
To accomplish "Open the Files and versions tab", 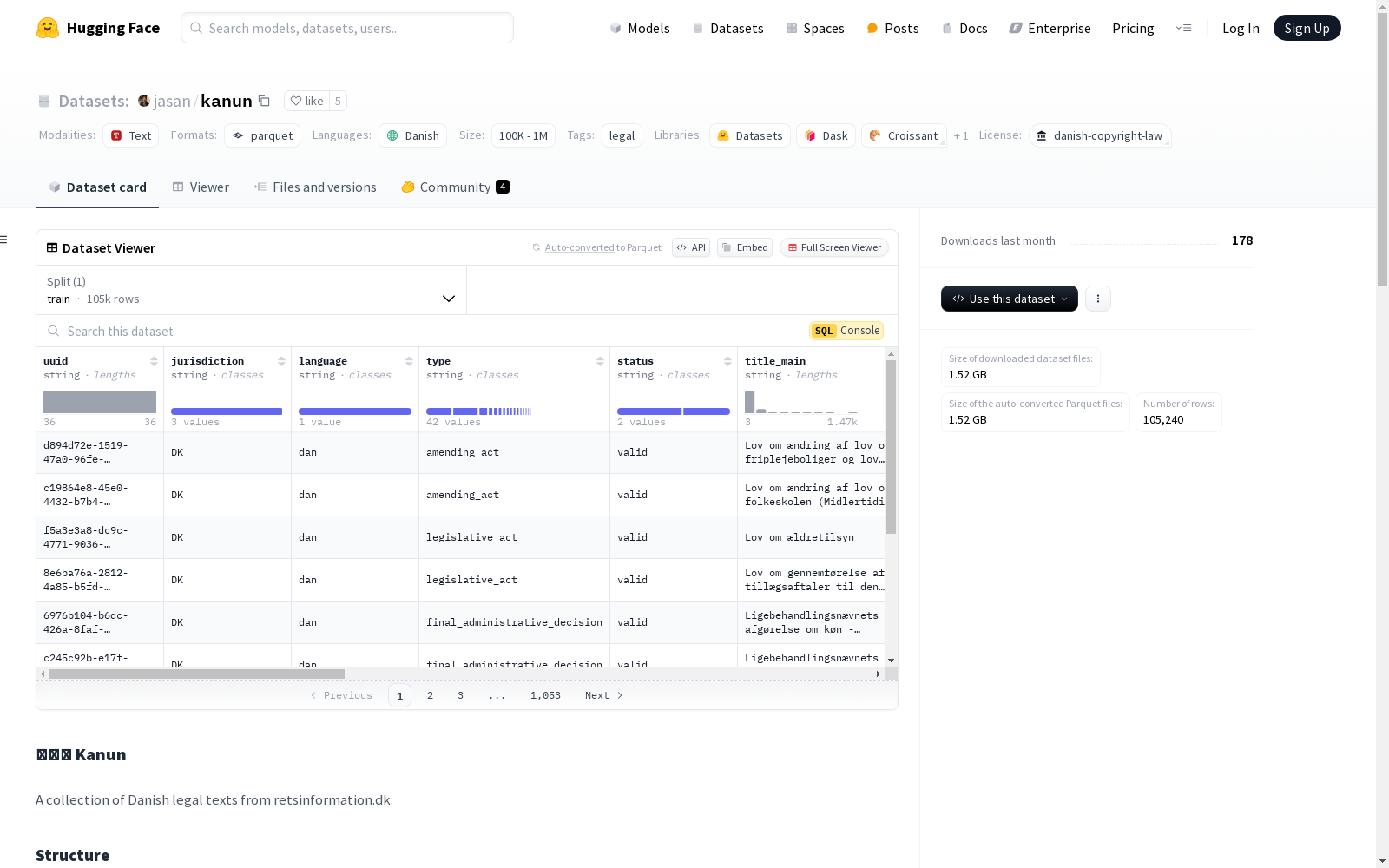I will [x=315, y=187].
